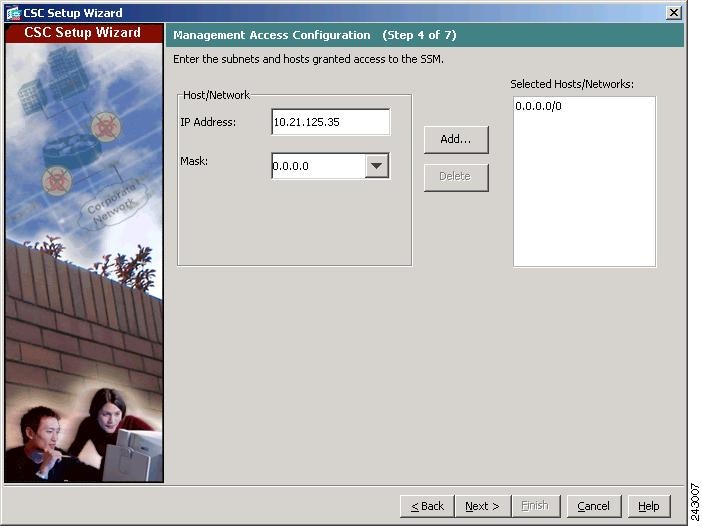This screenshot has width=702, height=526.
Task: Open the Mask dropdown arrow
Action: pos(377,166)
